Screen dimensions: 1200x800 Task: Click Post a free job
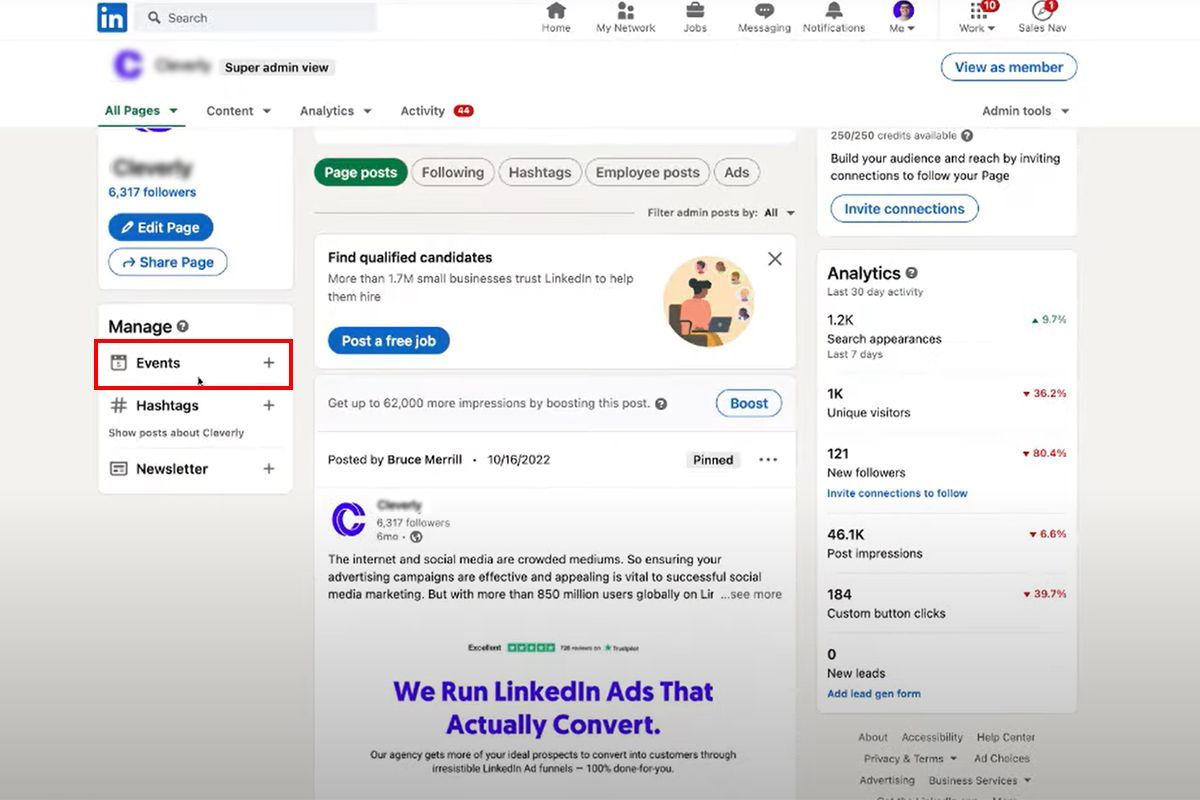(389, 341)
